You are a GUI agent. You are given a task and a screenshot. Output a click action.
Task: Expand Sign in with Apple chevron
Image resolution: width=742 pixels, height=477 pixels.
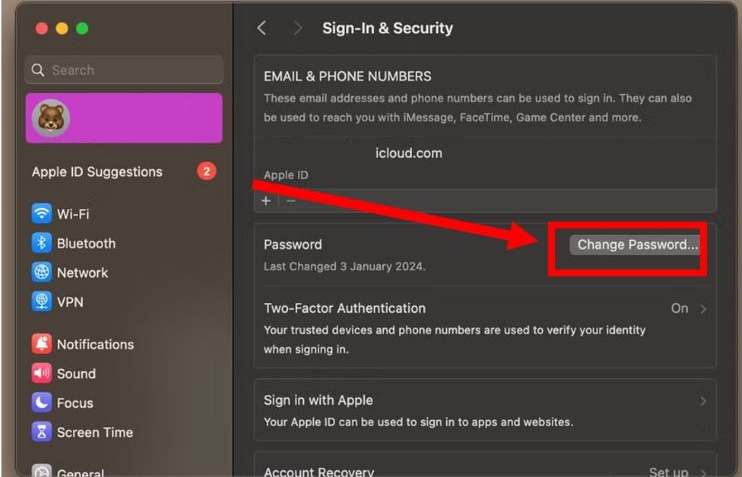(x=703, y=401)
